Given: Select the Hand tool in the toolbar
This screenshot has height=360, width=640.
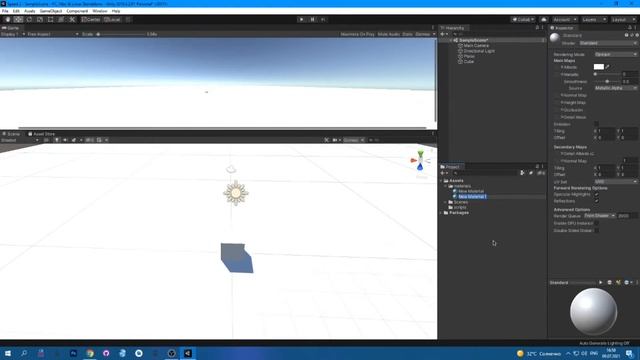Looking at the screenshot, I should [7, 20].
